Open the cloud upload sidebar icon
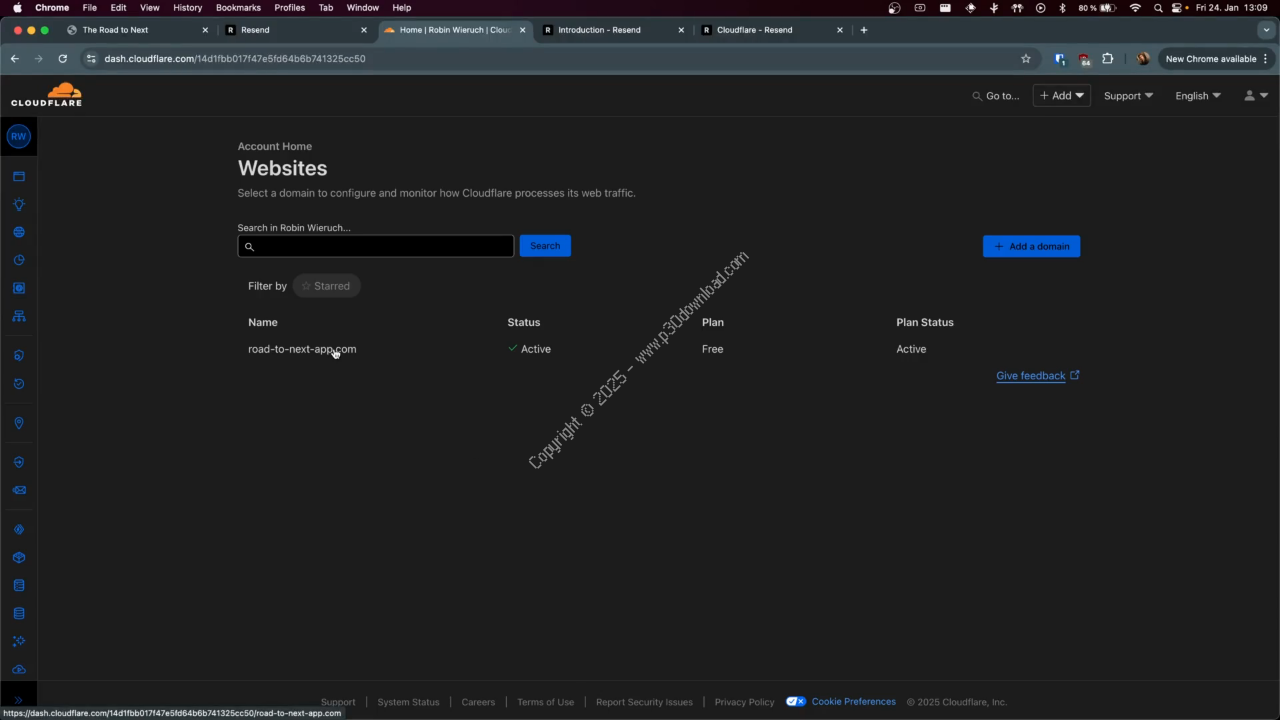Image resolution: width=1280 pixels, height=720 pixels. click(18, 669)
